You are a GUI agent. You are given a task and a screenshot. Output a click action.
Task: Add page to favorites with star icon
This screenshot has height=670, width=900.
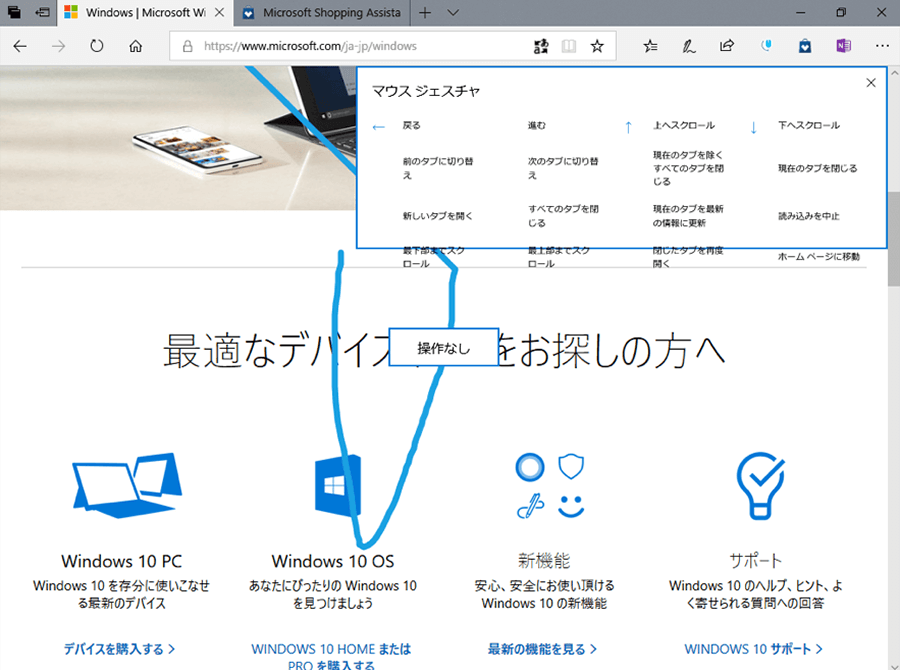coord(597,46)
